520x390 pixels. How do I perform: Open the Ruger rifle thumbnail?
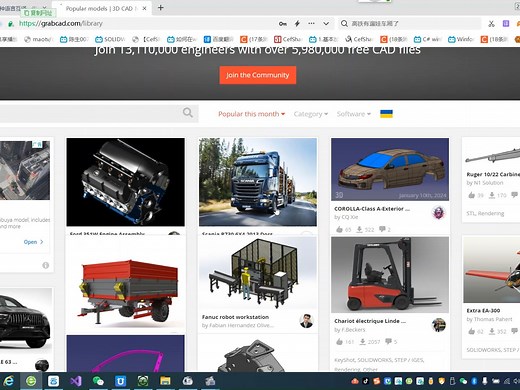492,154
